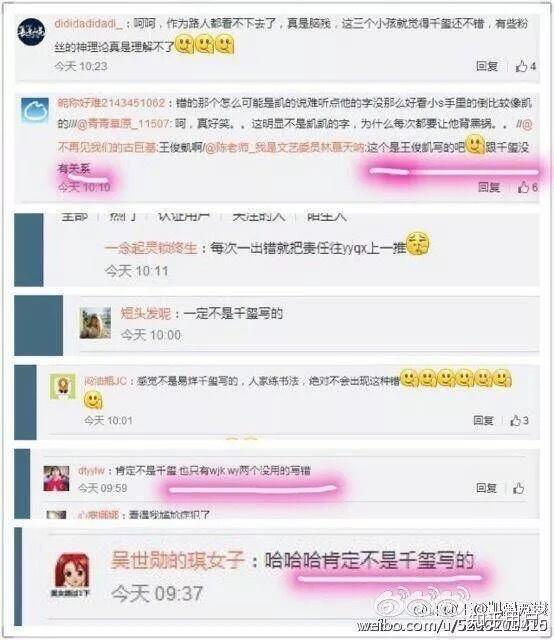Viewport: 554px width, 640px height.
Task: Reply to the 10:10 comment
Action: (x=489, y=187)
